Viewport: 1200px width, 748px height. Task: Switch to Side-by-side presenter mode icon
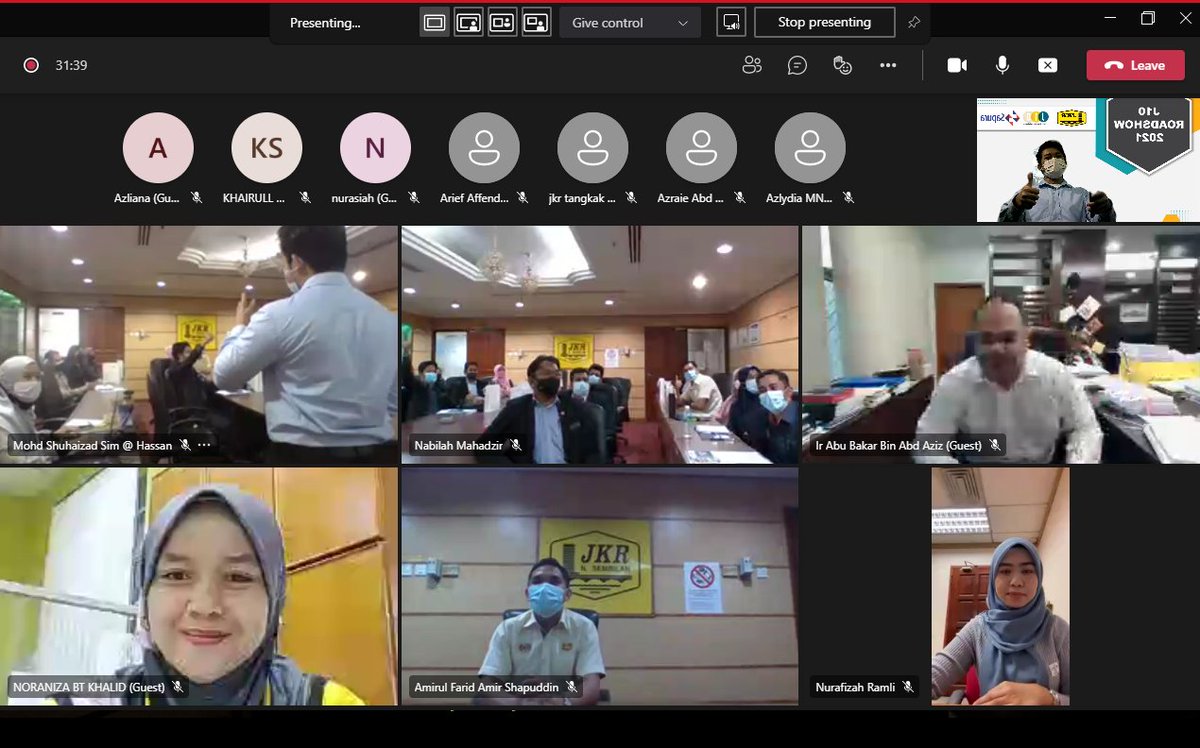[x=502, y=22]
